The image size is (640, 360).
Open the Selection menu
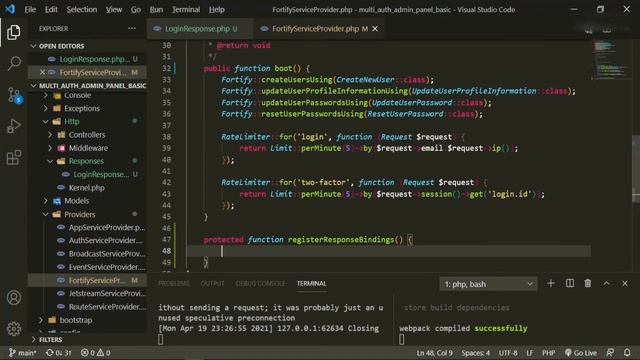pyautogui.click(x=82, y=9)
